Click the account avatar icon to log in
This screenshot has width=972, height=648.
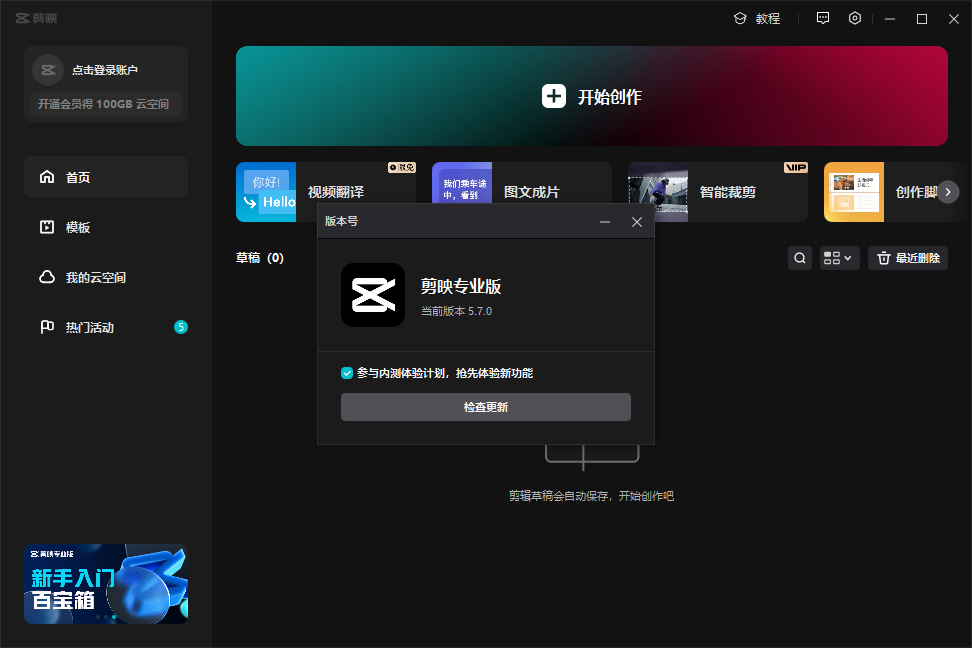click(48, 70)
